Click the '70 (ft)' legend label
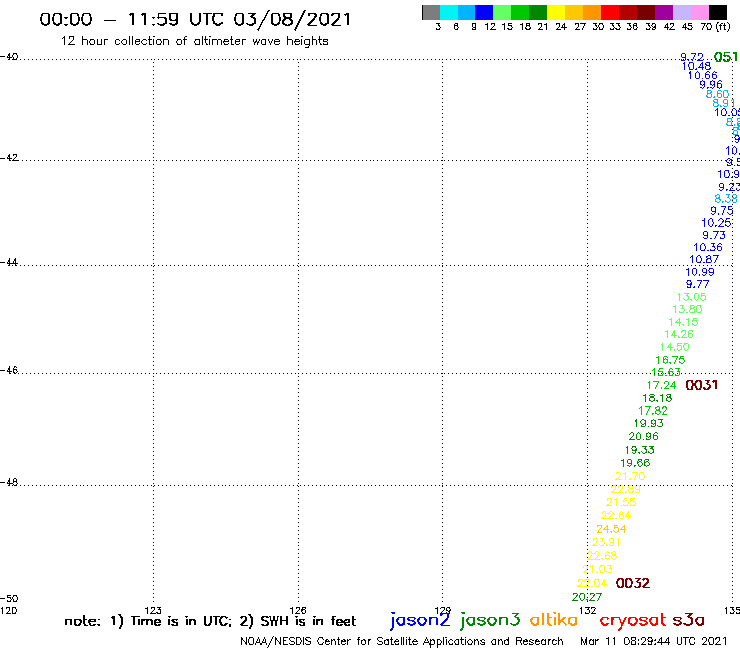This screenshot has width=740, height=650. (715, 27)
